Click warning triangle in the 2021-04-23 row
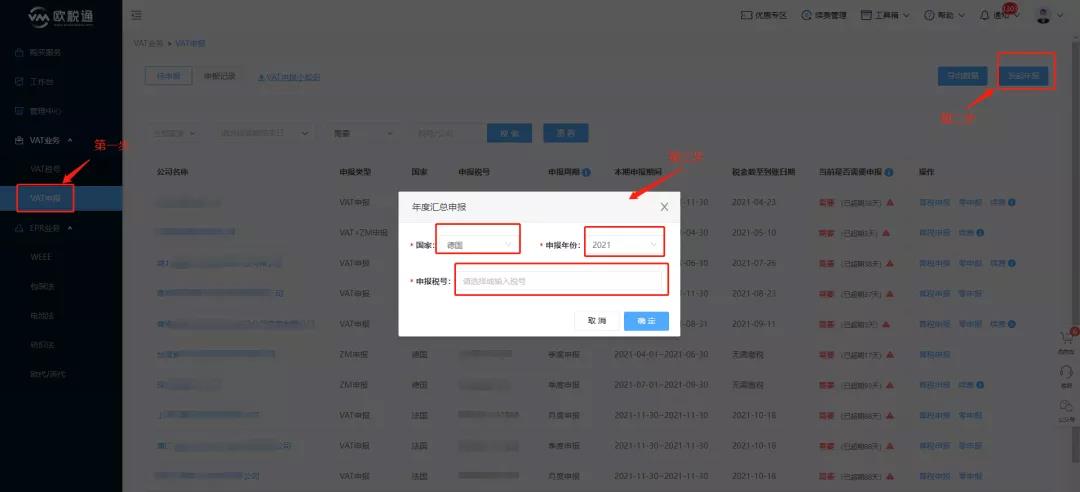 tap(890, 203)
